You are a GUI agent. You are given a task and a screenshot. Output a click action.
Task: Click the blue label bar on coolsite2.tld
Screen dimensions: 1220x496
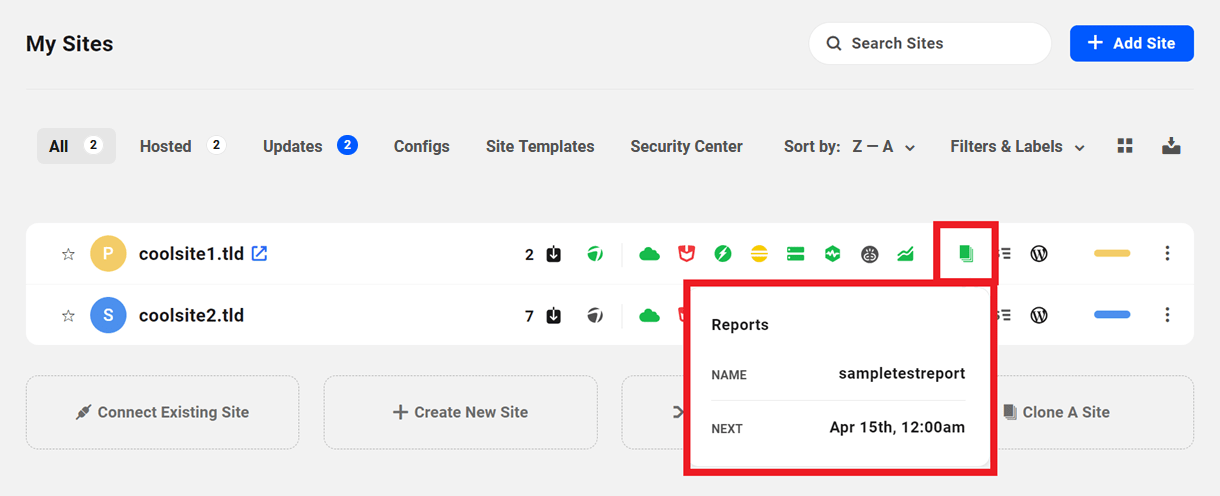click(x=1112, y=315)
